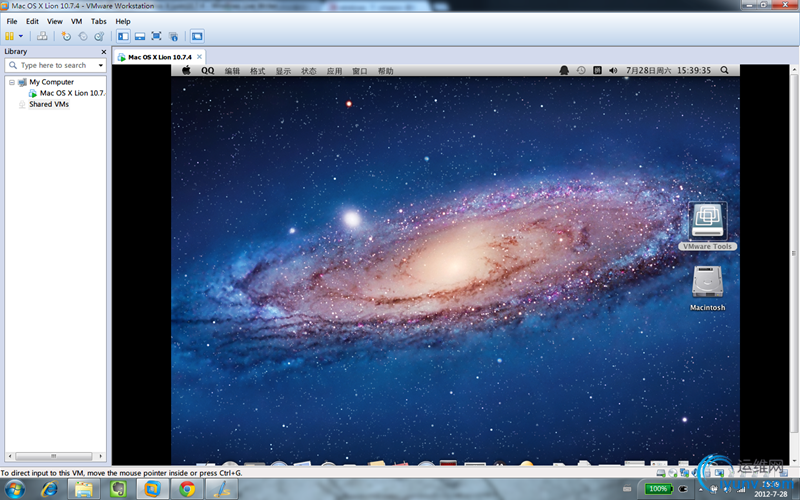Open the input method menu icon

click(597, 70)
